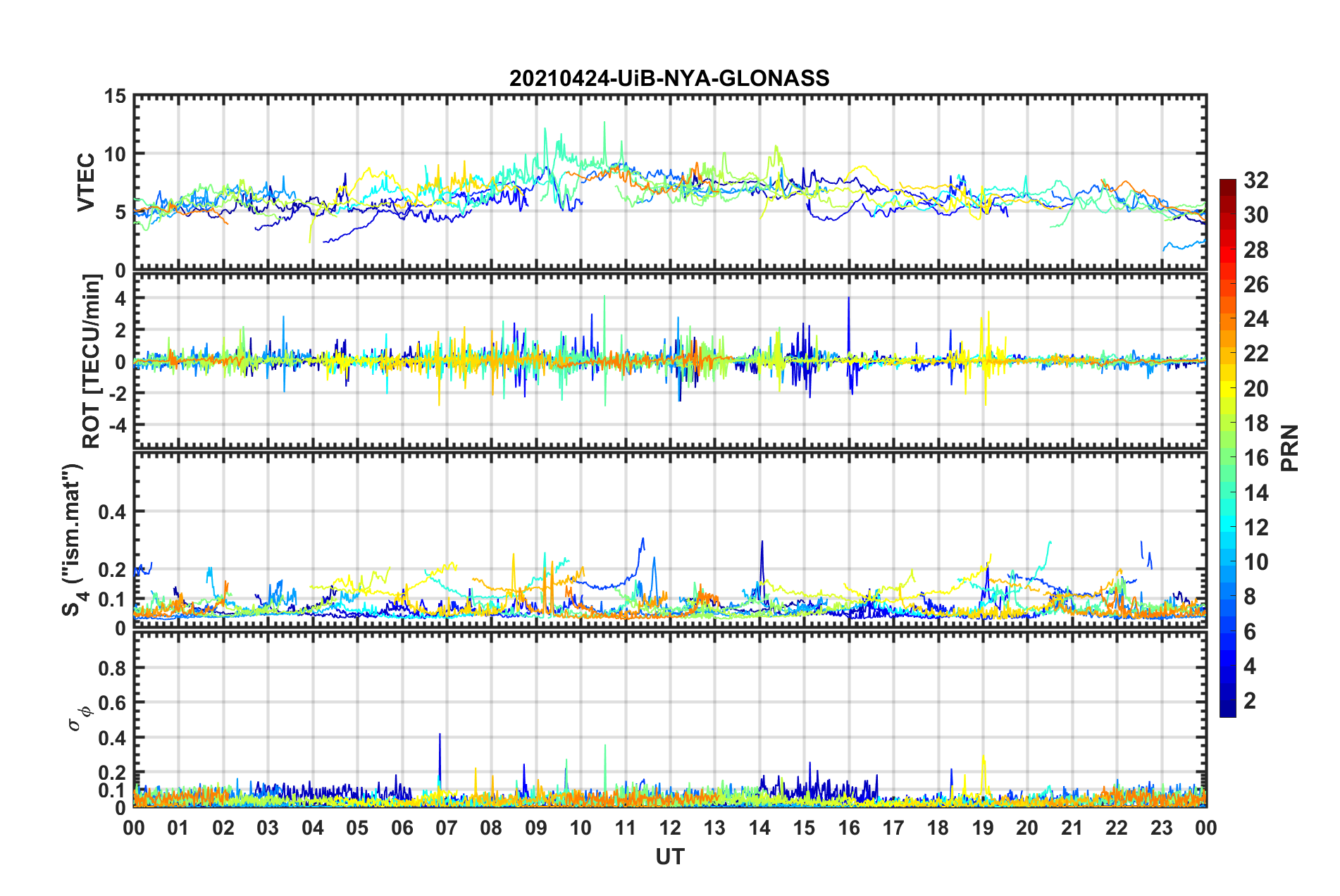Viewport: 1340px width, 896px height.
Task: Click the PRN colorbar label
Action: pyautogui.click(x=1290, y=448)
